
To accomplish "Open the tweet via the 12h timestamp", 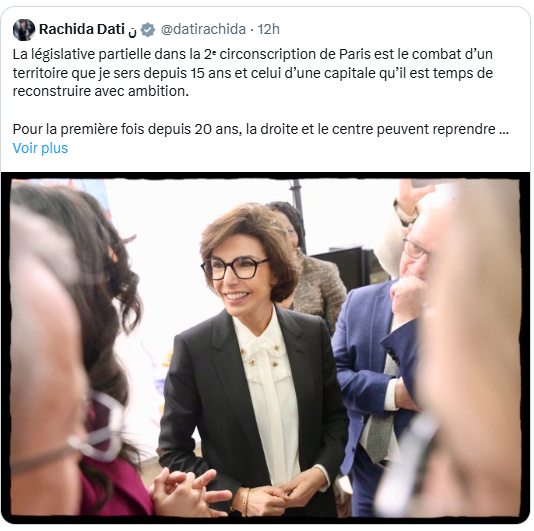I will 268,29.
